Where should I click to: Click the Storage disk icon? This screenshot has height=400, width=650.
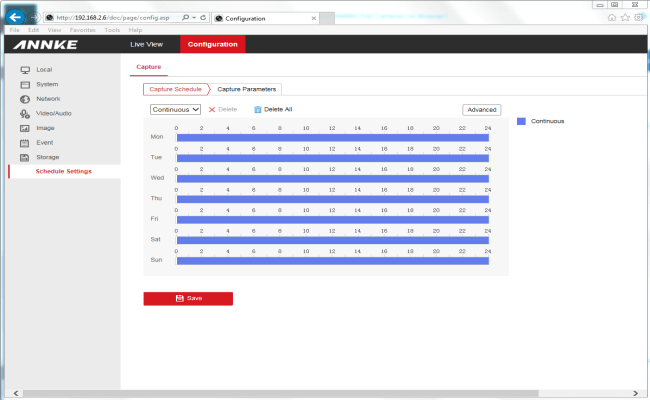[x=25, y=157]
